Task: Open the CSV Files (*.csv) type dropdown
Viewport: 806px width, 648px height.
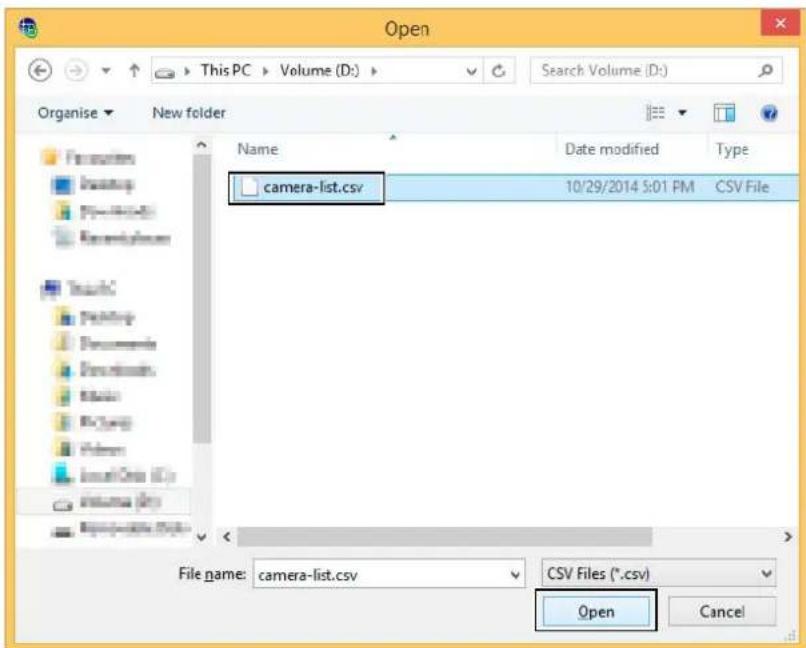Action: 658,573
